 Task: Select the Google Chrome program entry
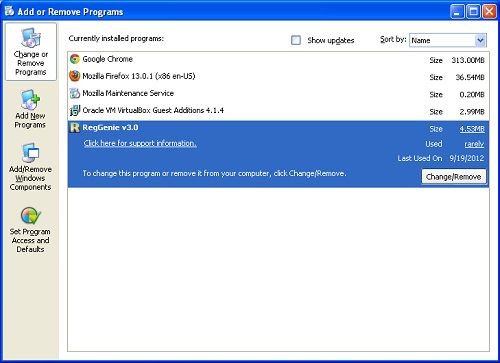pos(278,60)
